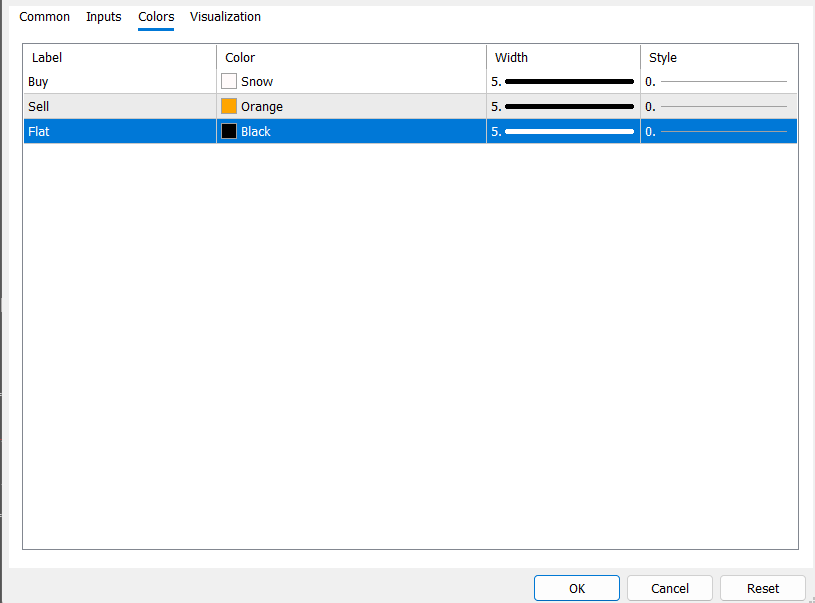
Task: Open the Flat line width selector
Action: pos(563,132)
